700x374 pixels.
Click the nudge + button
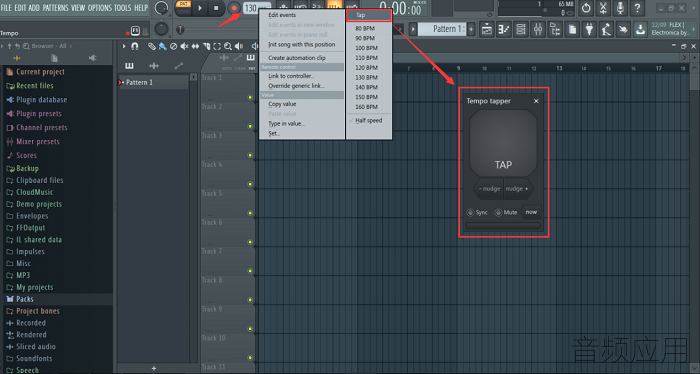(517, 189)
